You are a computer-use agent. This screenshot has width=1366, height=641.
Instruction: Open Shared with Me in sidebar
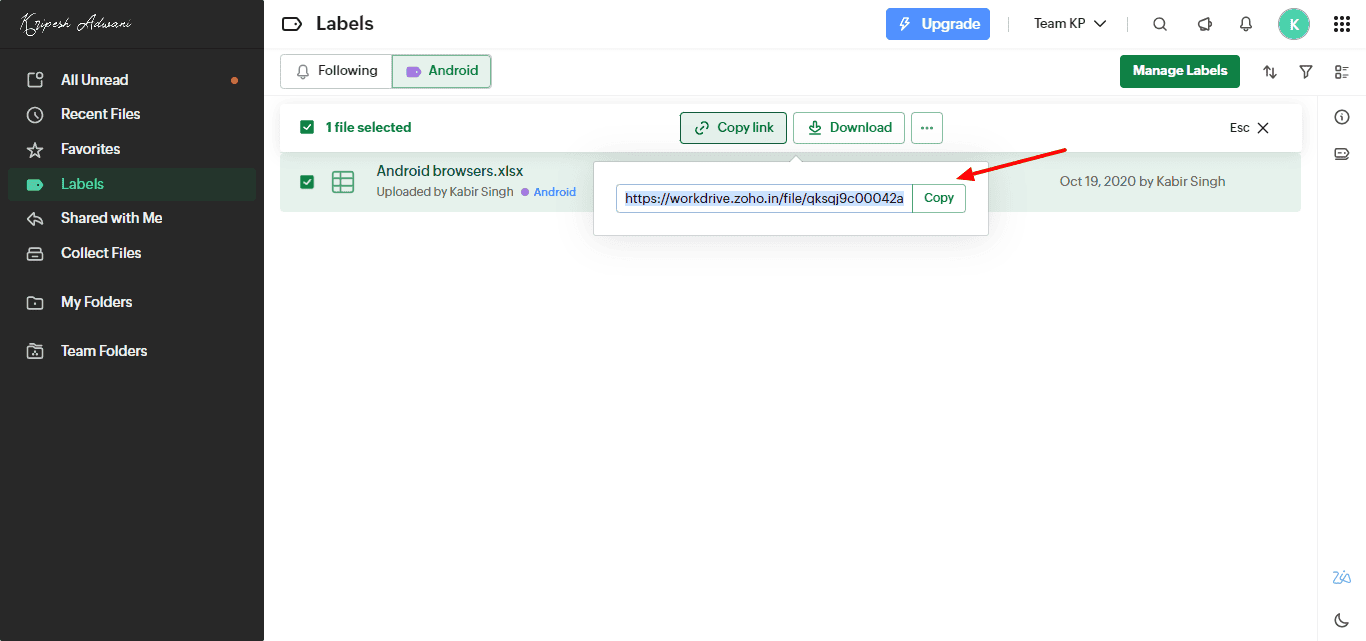coord(111,218)
